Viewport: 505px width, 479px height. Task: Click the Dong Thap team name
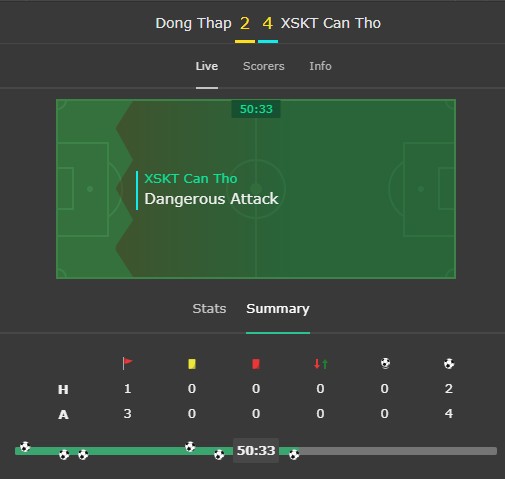[x=193, y=23]
